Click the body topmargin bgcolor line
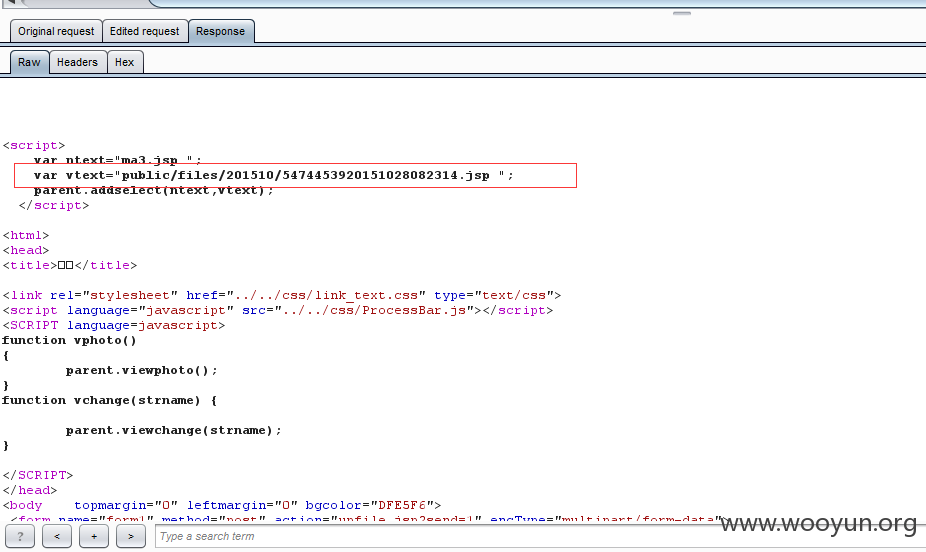 [x=221, y=505]
